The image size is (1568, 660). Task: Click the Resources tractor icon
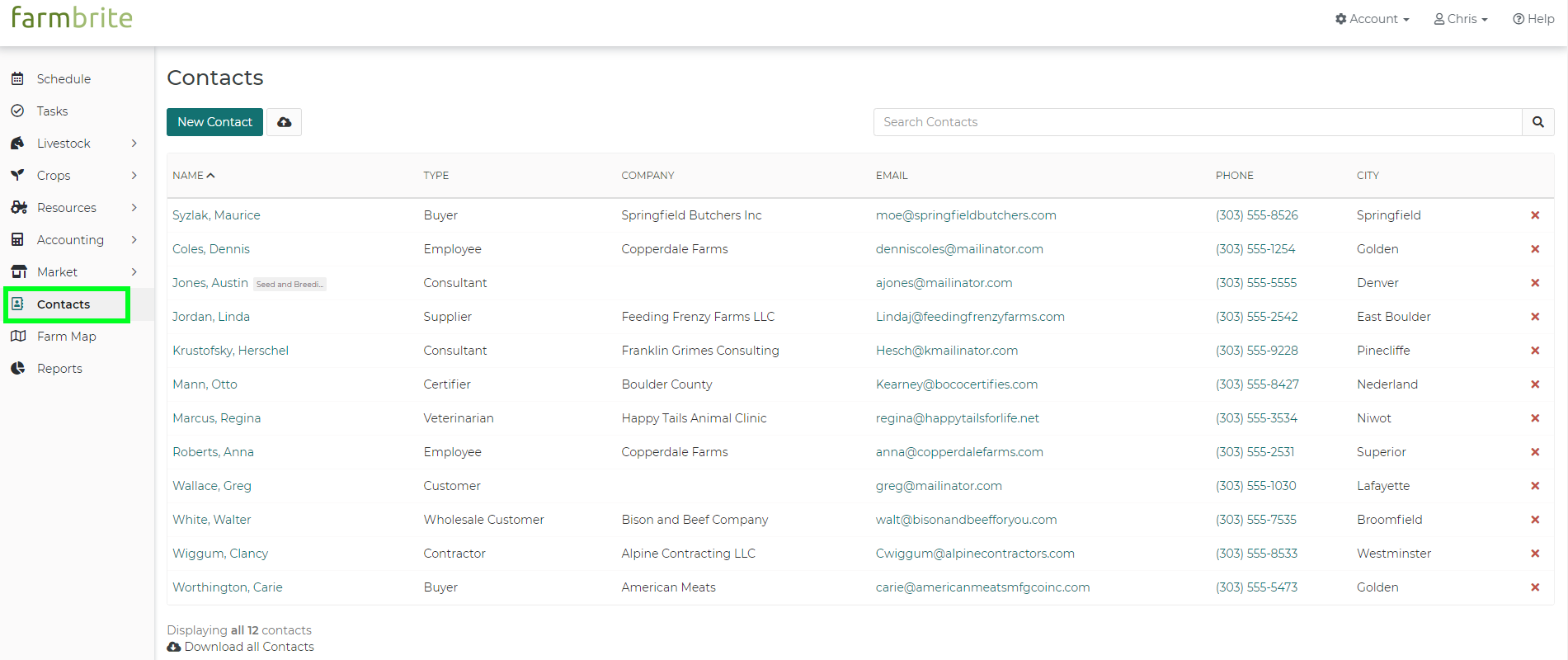[x=18, y=208]
